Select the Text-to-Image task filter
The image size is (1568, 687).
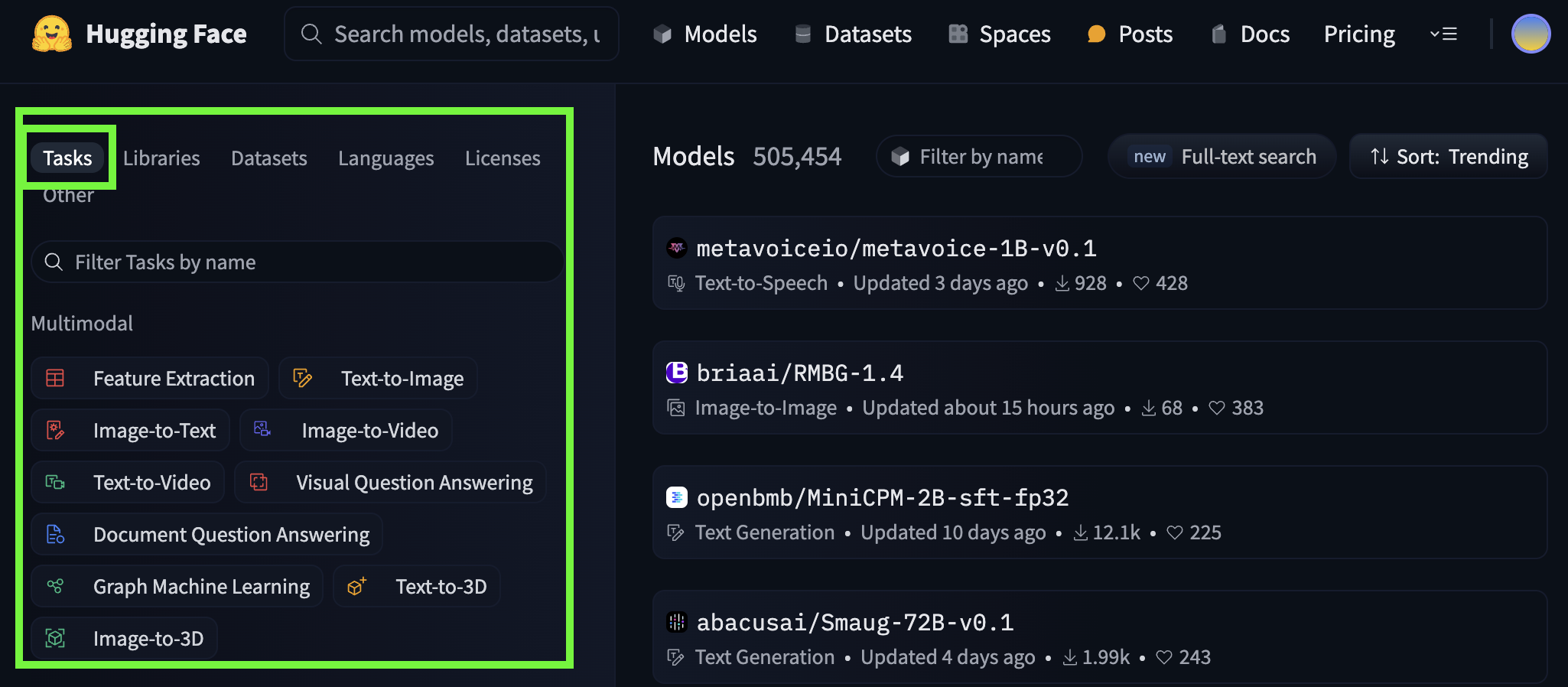[x=378, y=378]
